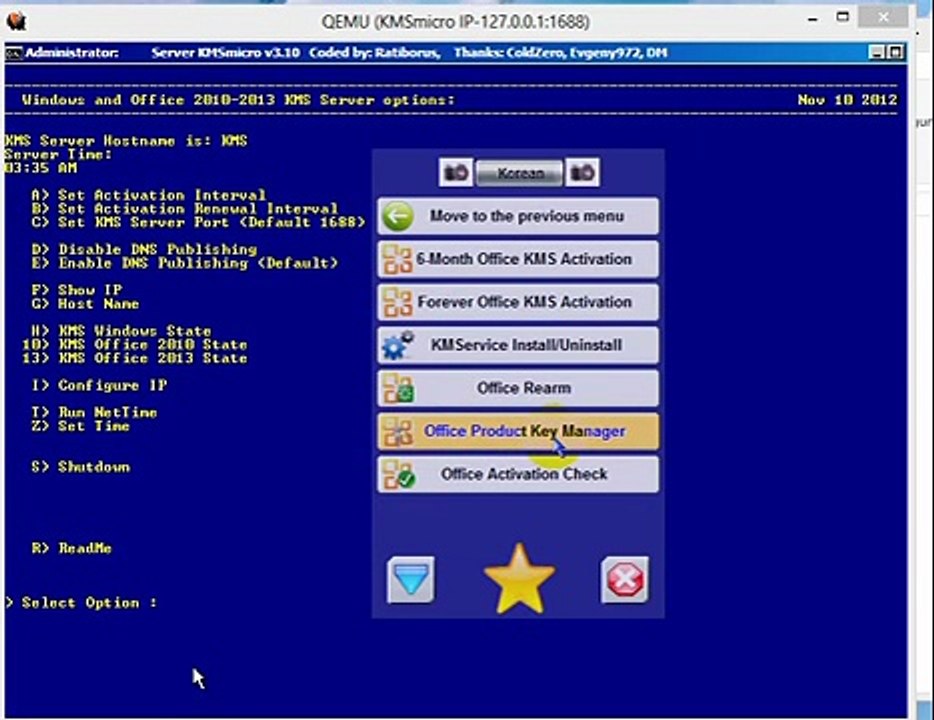Open Office Product Key Manager
The height and width of the screenshot is (720, 934).
click(x=518, y=431)
